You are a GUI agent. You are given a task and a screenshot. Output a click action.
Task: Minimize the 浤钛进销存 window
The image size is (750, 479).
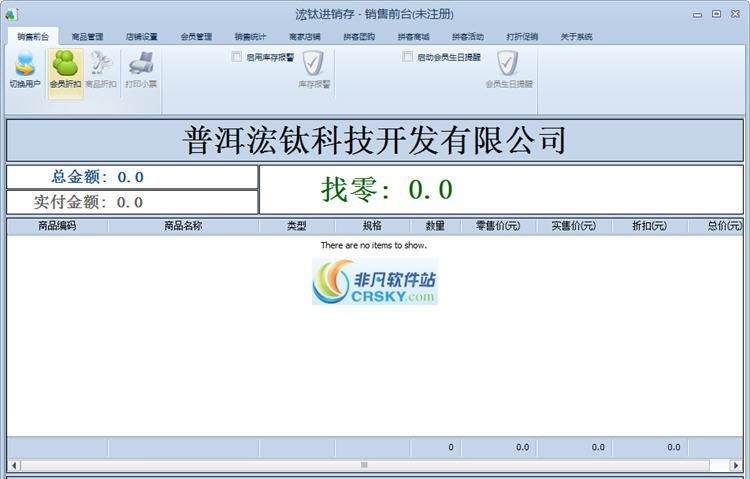click(697, 15)
